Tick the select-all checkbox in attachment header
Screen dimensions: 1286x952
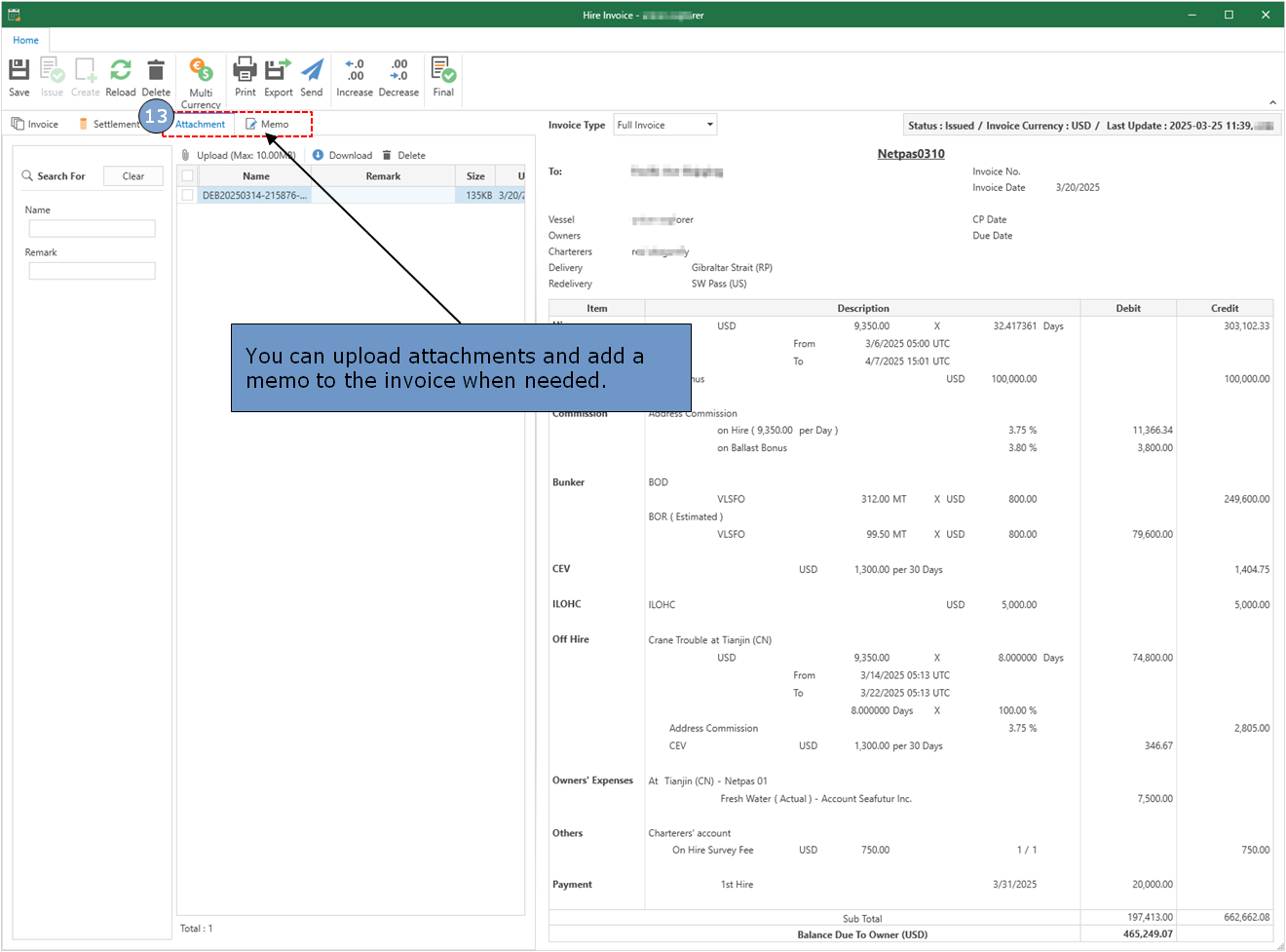click(188, 176)
